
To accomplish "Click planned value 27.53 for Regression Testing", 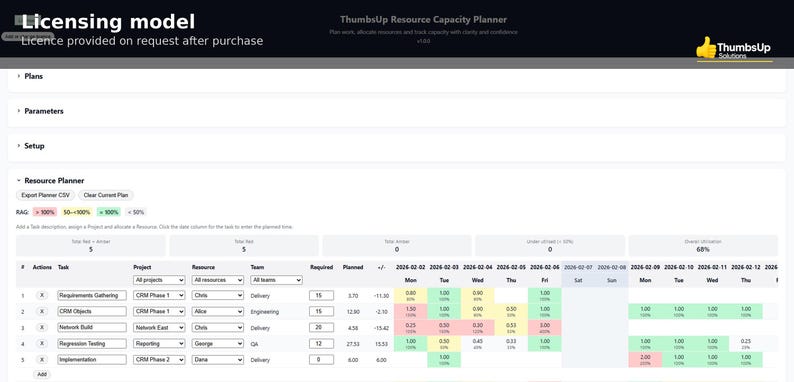I will (353, 344).
